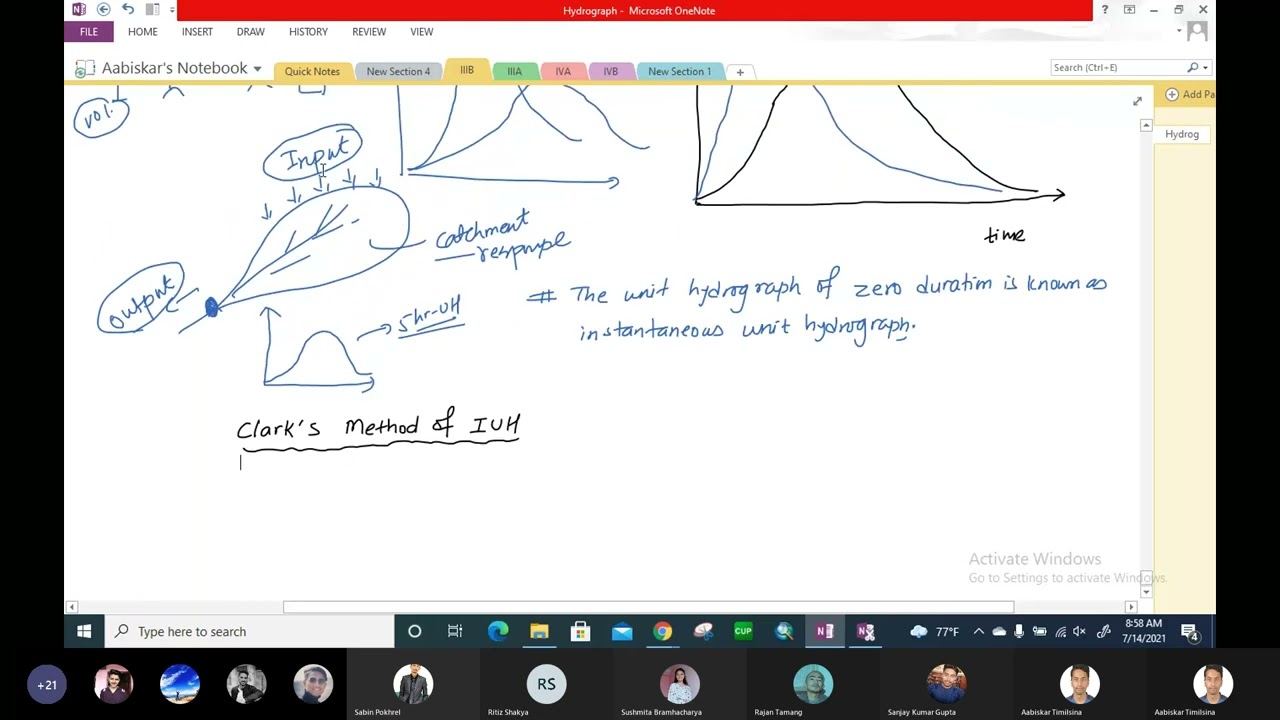1280x720 pixels.
Task: Click the notebook icon beside Aabiskar's Notebook
Action: [85, 69]
